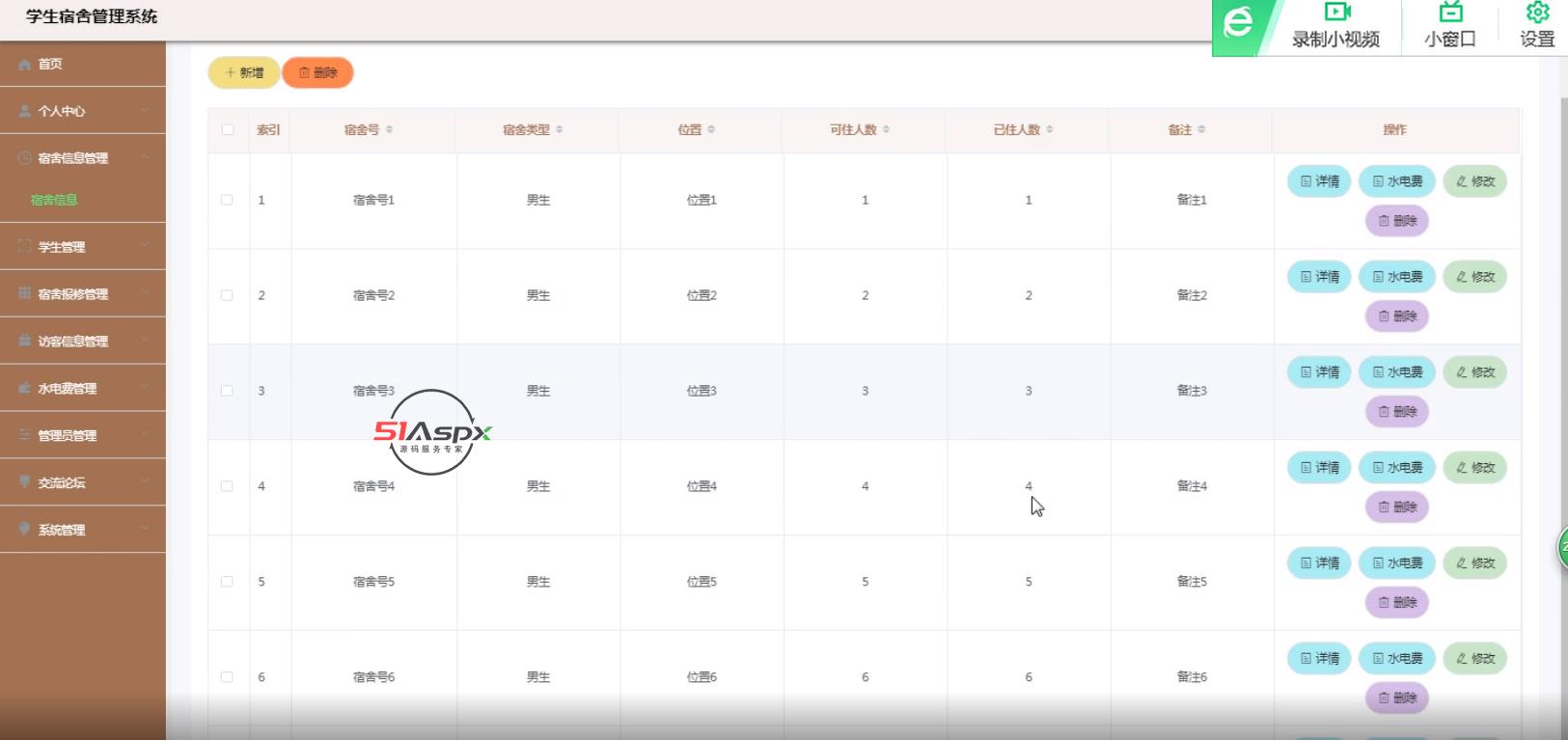Open the 宿舍报修管理 menu label
The height and width of the screenshot is (740, 1568).
click(73, 294)
